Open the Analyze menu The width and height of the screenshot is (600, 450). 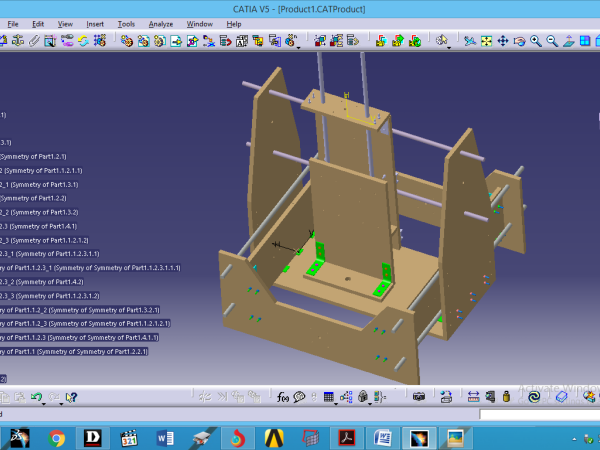click(x=161, y=24)
